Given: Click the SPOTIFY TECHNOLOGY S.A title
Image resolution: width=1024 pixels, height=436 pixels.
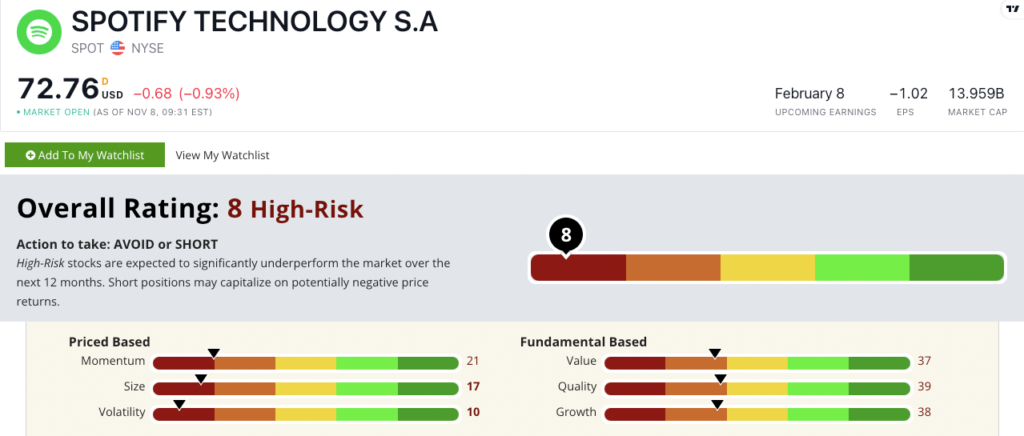Looking at the screenshot, I should 255,22.
